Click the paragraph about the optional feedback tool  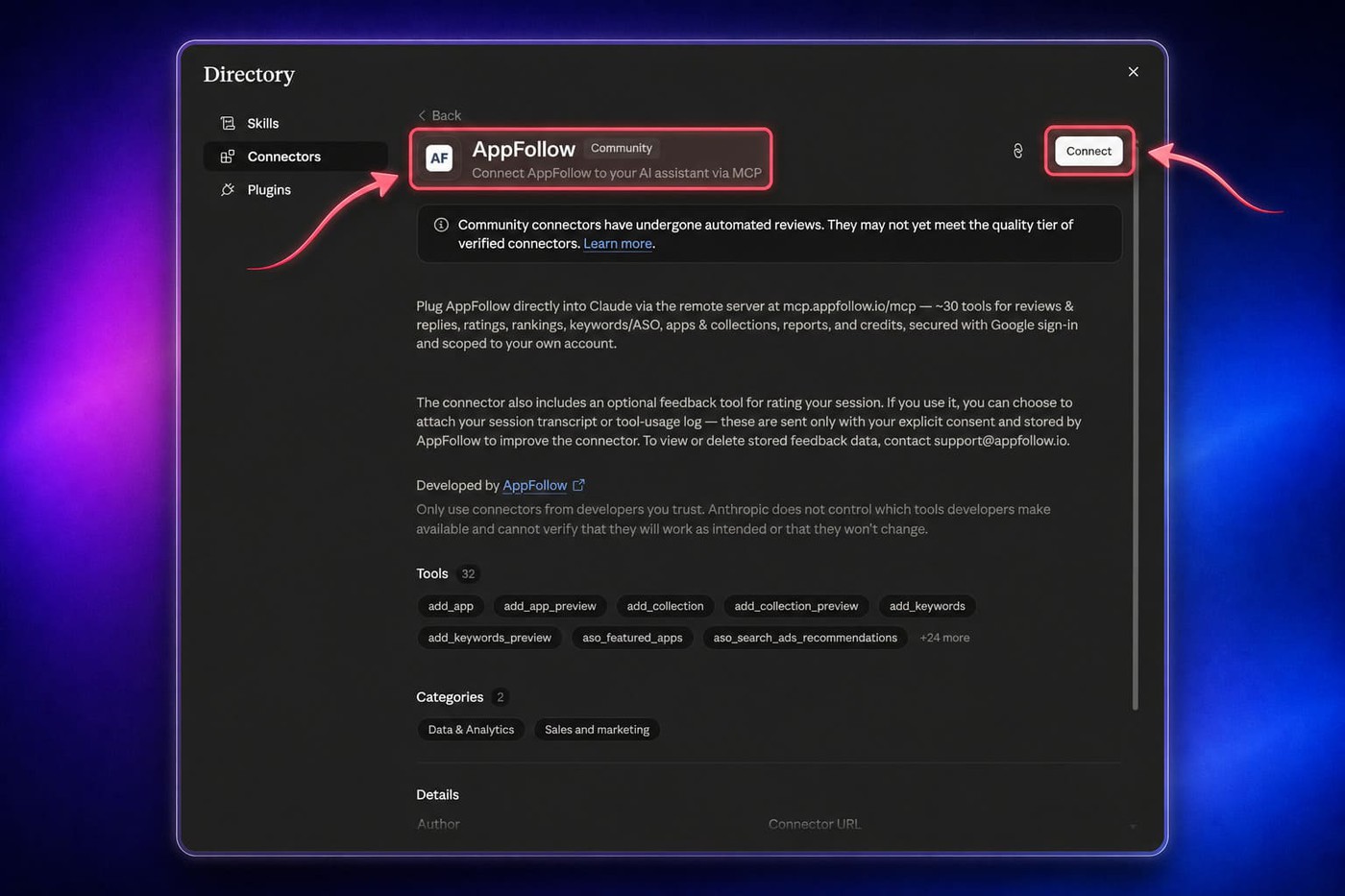(748, 422)
